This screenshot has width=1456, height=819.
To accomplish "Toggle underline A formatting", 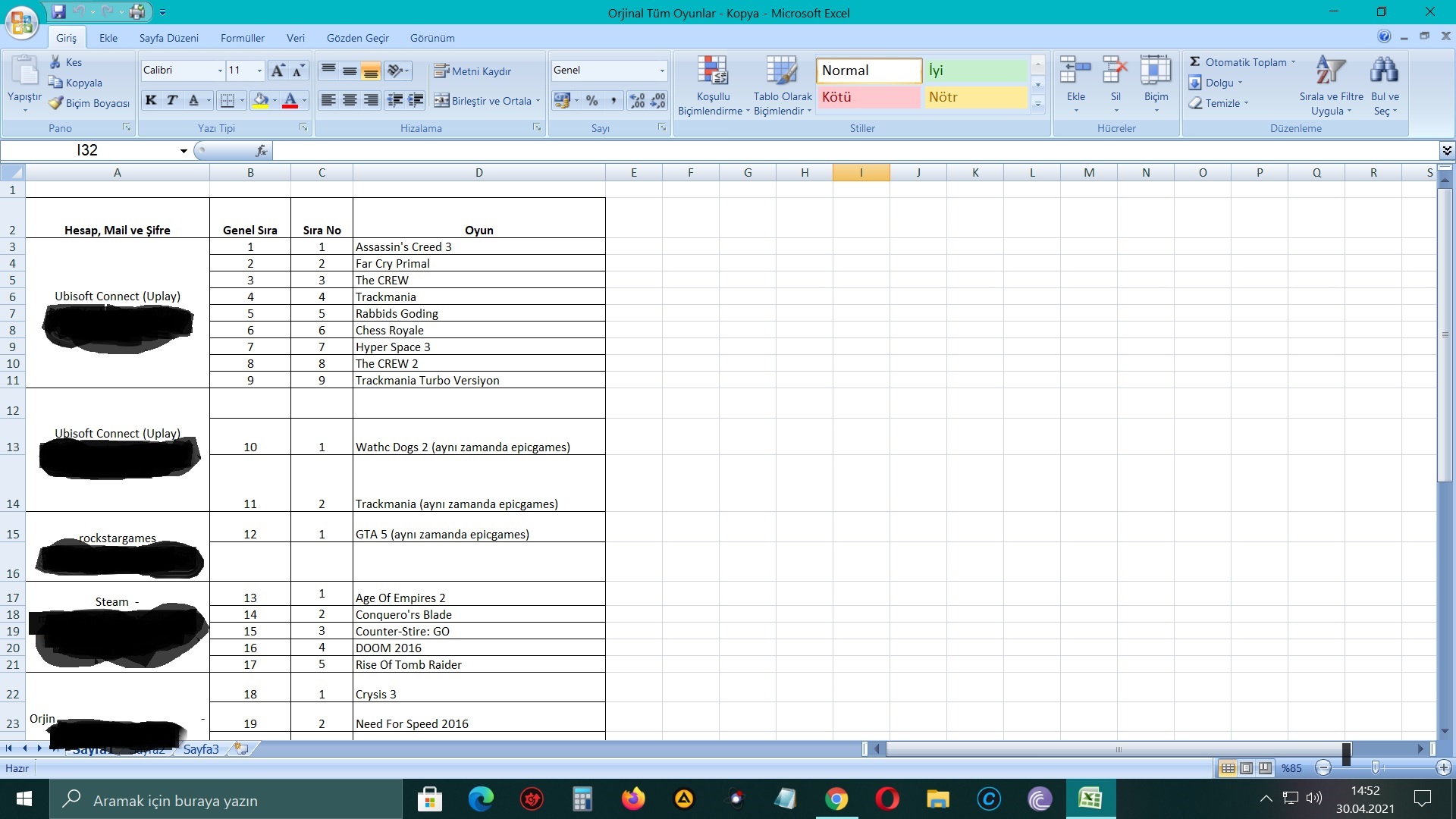I will [x=193, y=100].
